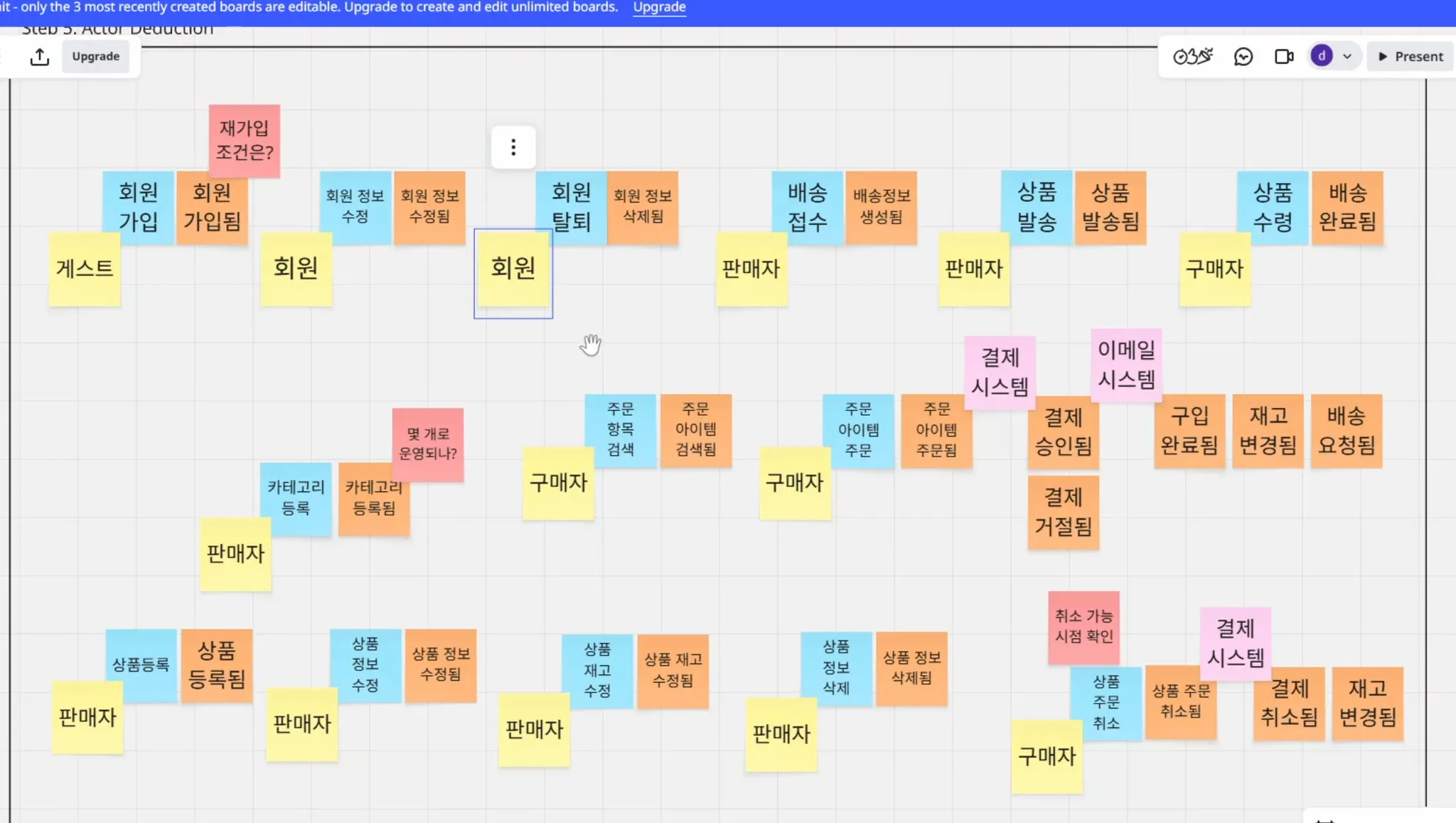This screenshot has height=823, width=1456.
Task: Open the comments reactions icon
Action: [x=1243, y=57]
